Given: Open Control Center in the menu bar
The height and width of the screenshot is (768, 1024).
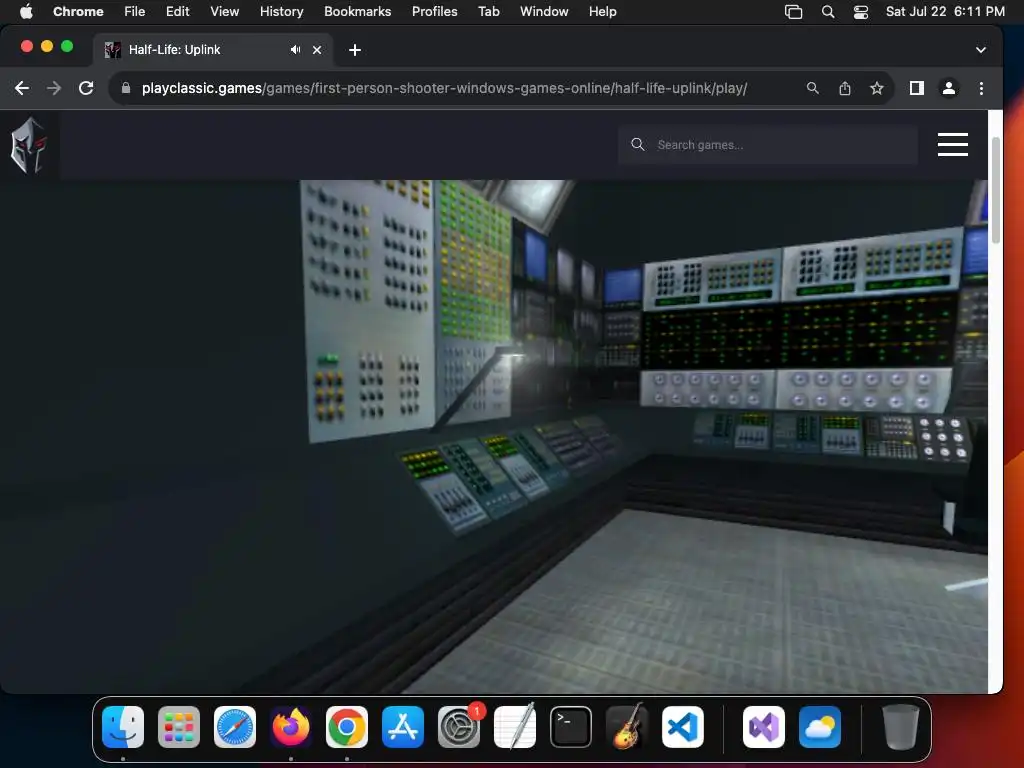Looking at the screenshot, I should click(x=861, y=12).
